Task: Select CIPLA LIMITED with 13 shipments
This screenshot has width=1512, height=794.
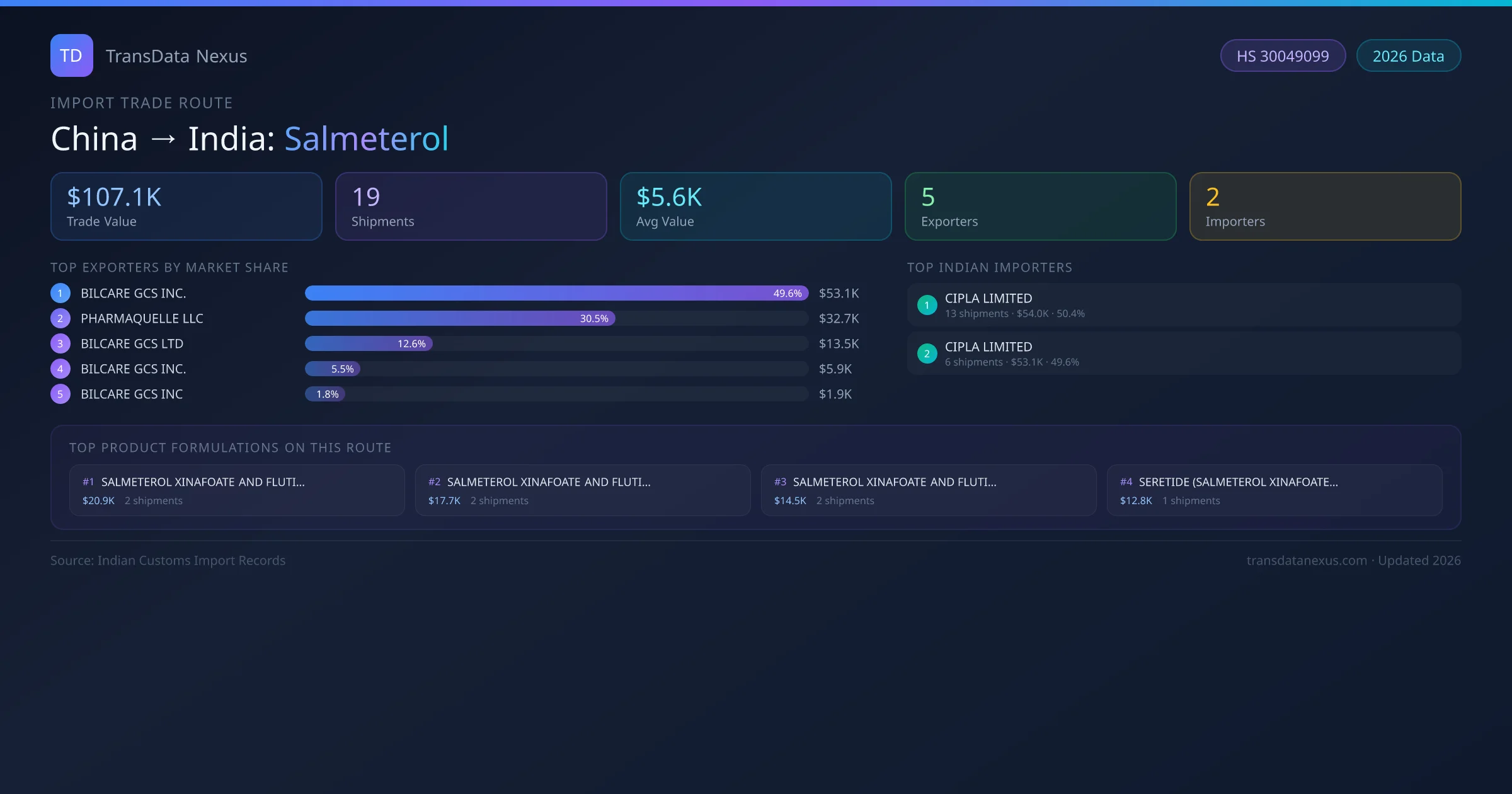Action: coord(1183,305)
